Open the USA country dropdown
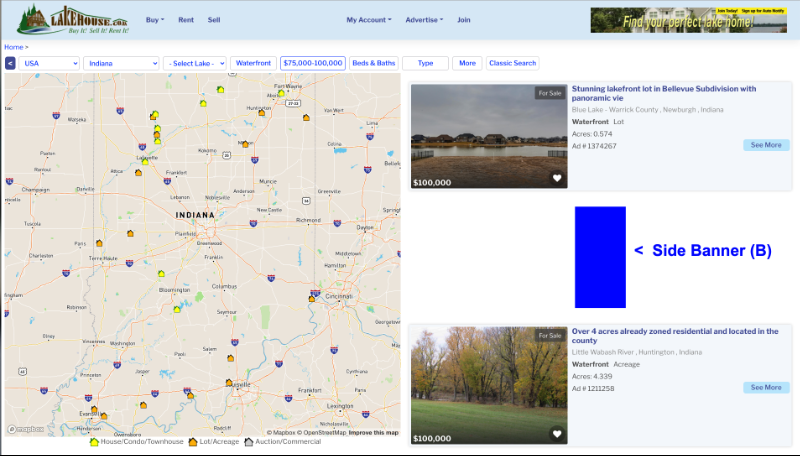The image size is (800, 456). click(x=49, y=63)
